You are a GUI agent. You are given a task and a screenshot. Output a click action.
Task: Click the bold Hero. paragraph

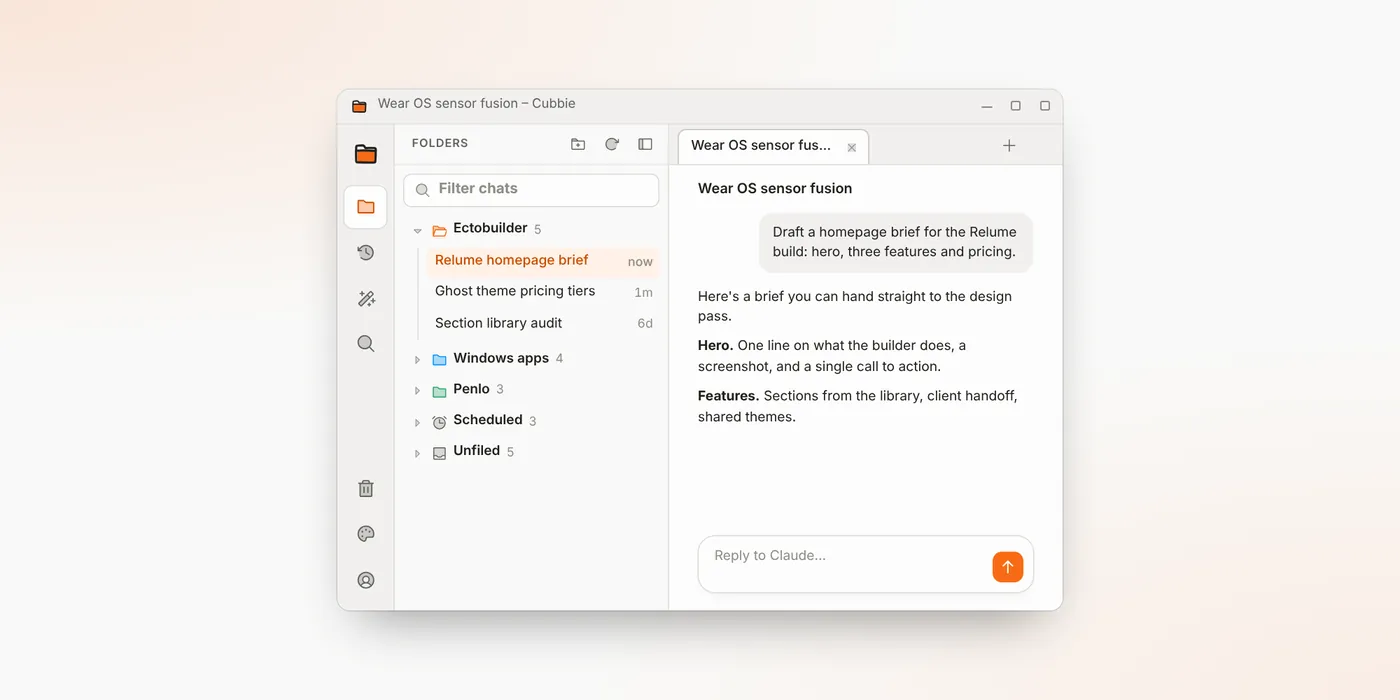coord(832,356)
